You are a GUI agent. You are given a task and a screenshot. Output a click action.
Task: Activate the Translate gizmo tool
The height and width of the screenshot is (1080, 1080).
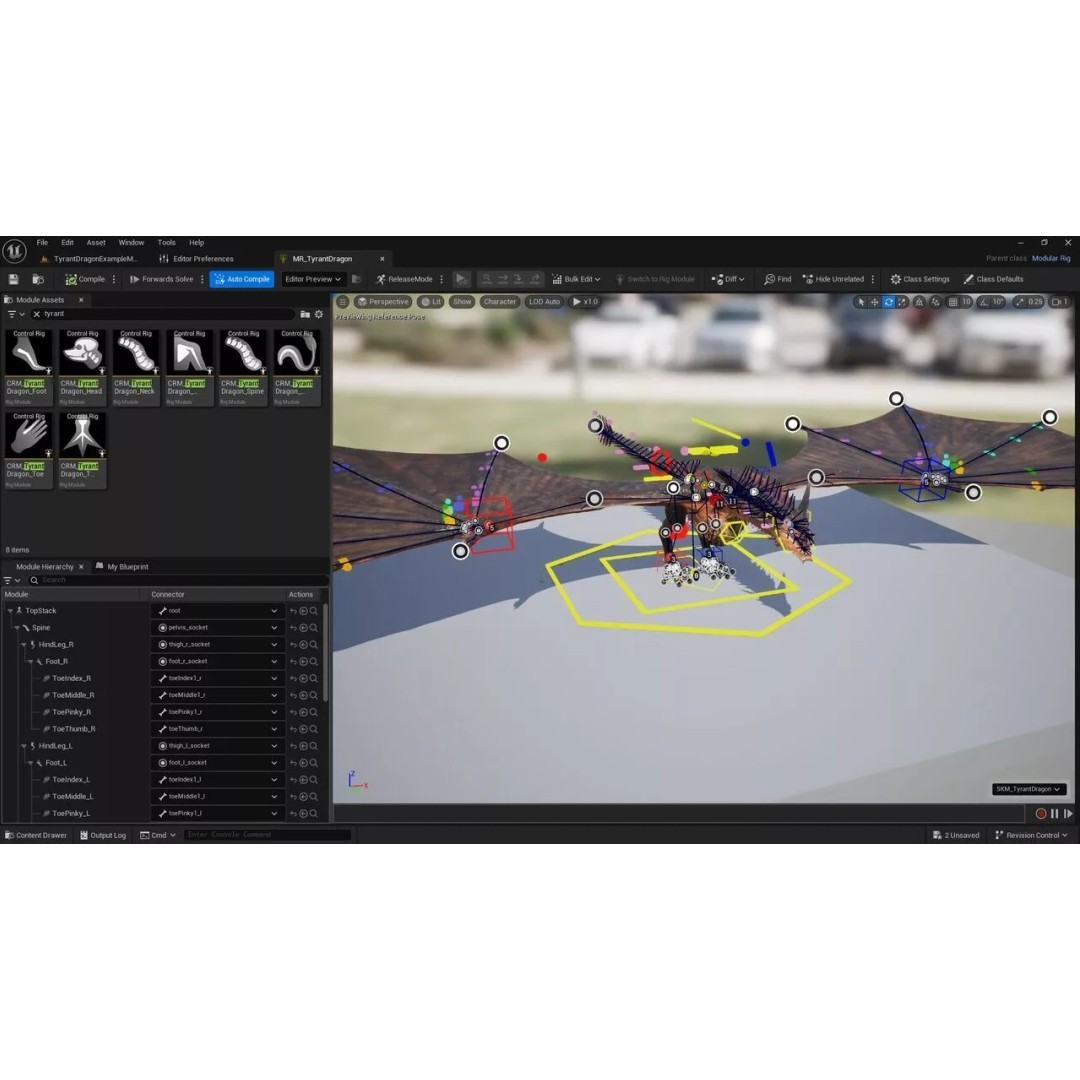click(874, 302)
